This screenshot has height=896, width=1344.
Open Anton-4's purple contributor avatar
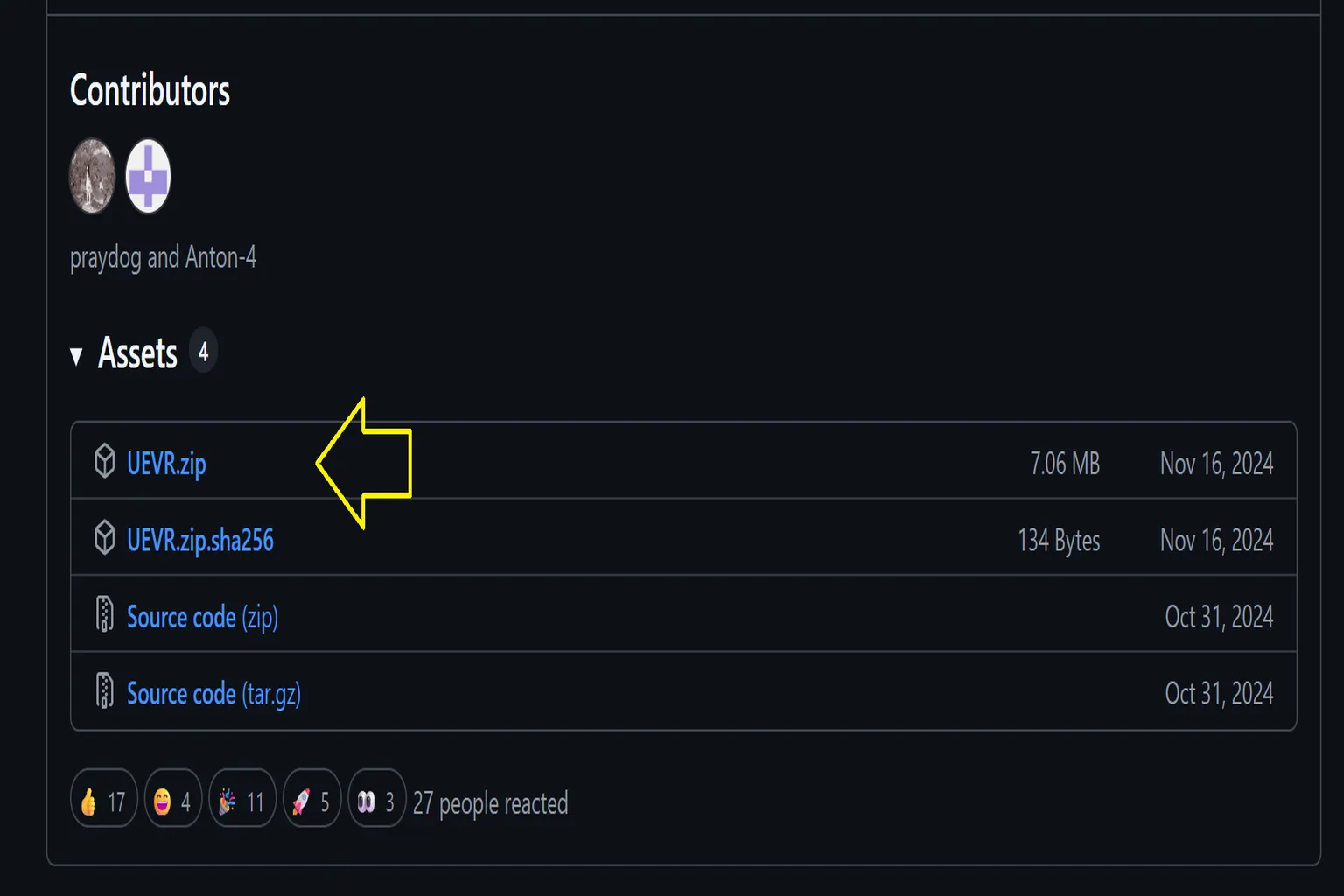(148, 176)
